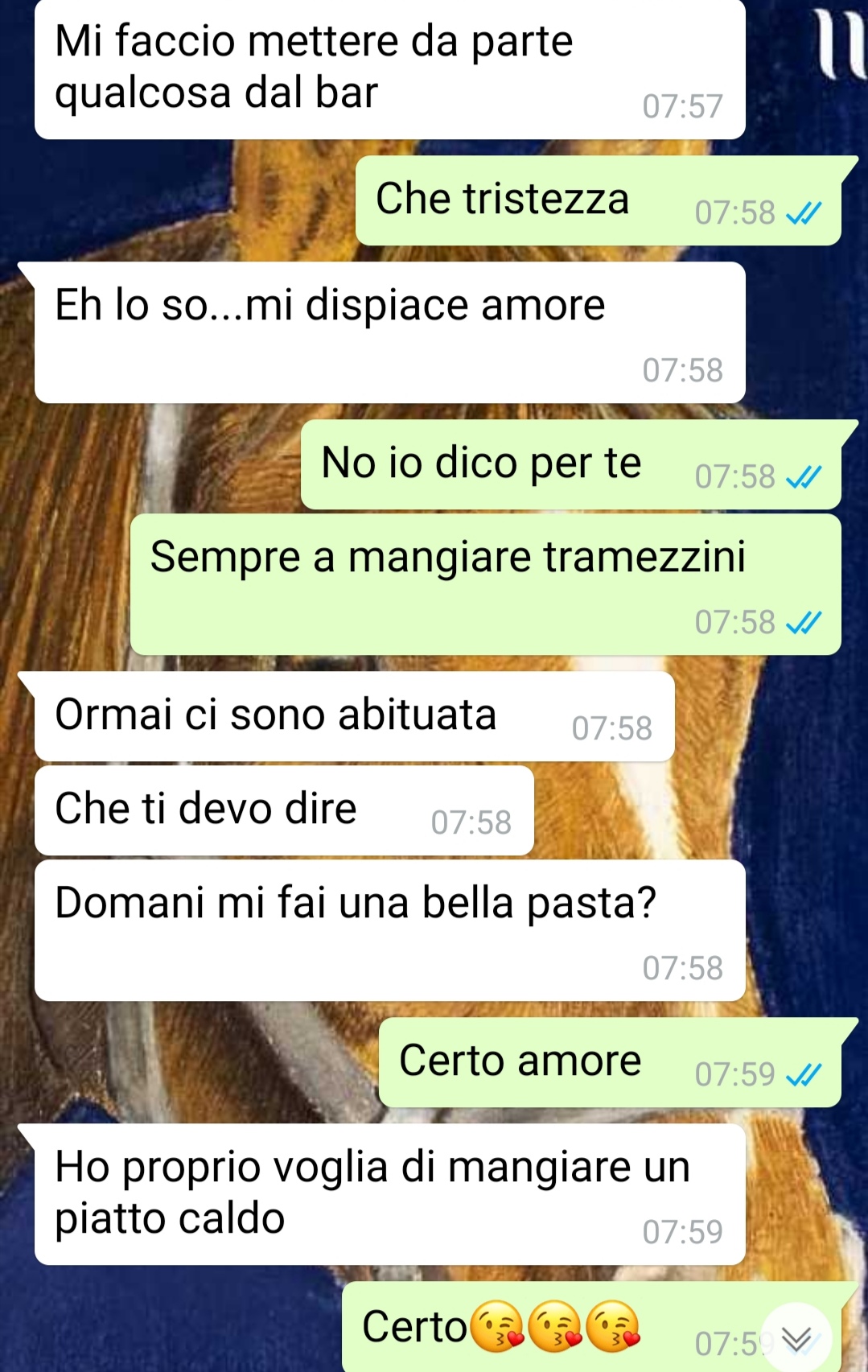The height and width of the screenshot is (1372, 868).
Task: Select the 'Che ti devo dire' message
Action: pos(284,810)
